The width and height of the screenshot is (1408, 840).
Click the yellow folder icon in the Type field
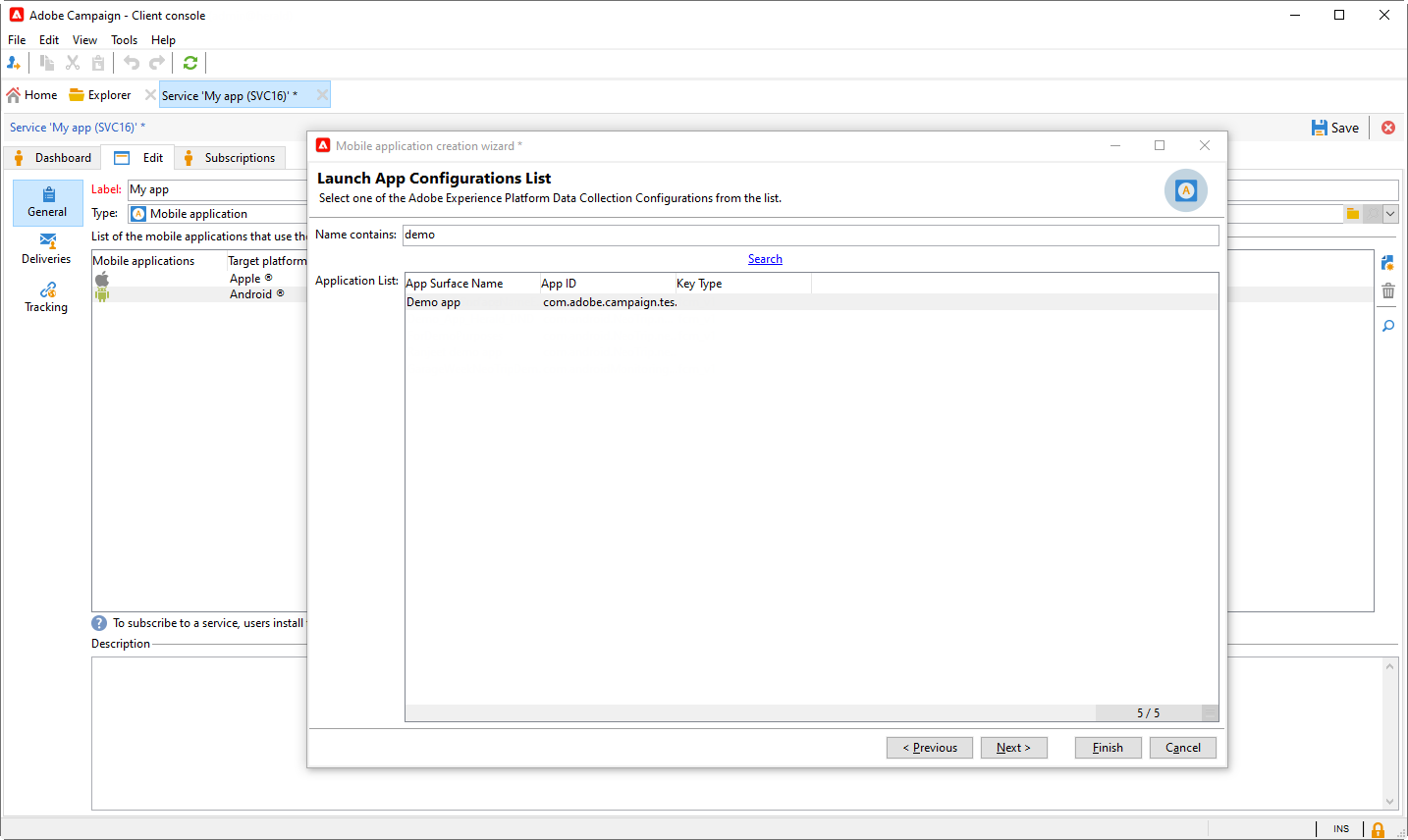coord(1353,214)
